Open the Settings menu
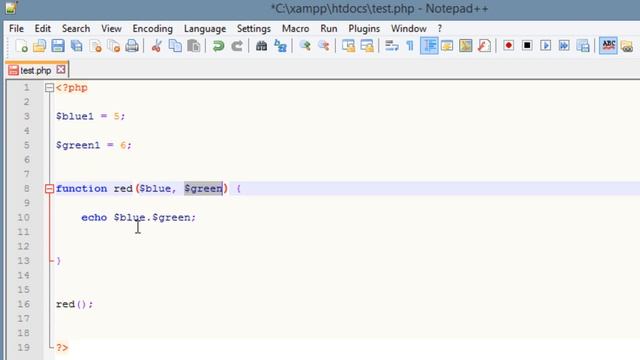The height and width of the screenshot is (360, 640). (253, 29)
